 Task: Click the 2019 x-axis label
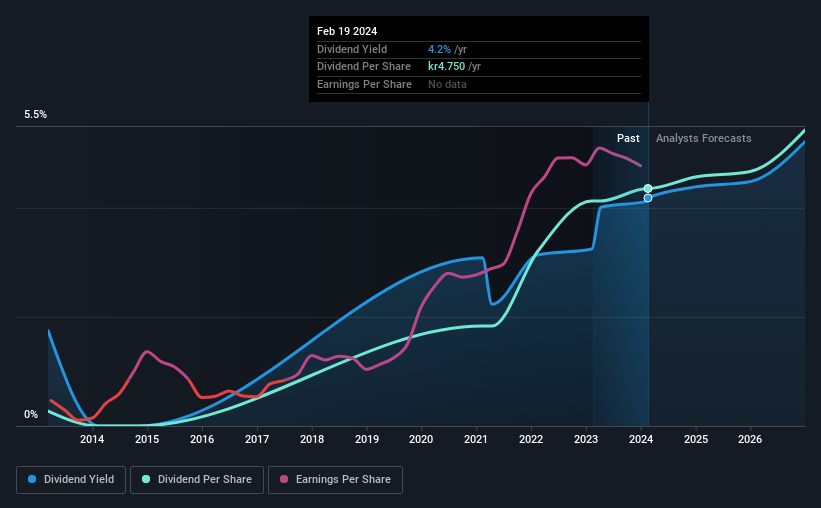(x=367, y=439)
